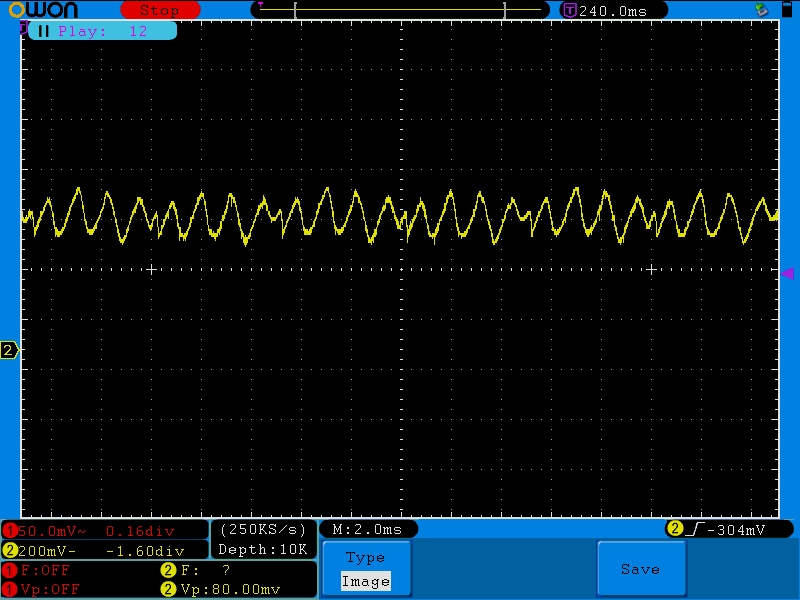Click the -304mV trigger level value
Viewport: 800px width, 600px height.
pos(737,530)
